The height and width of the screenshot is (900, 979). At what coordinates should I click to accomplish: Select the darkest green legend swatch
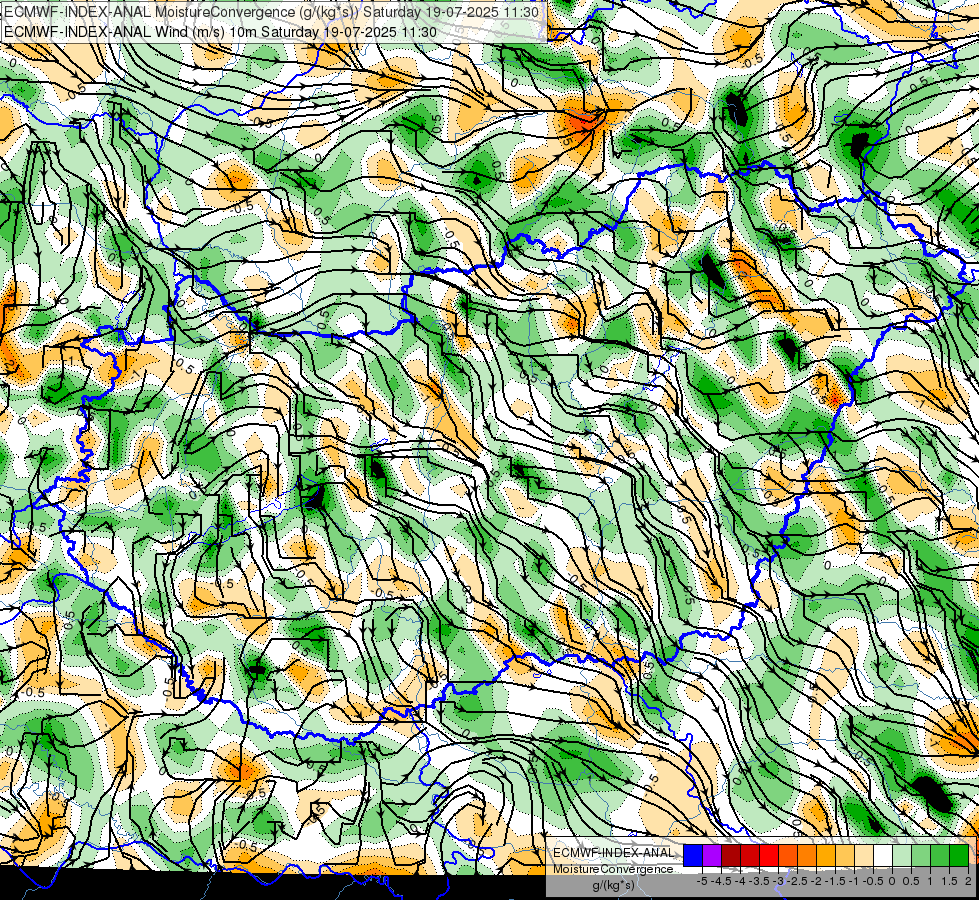pyautogui.click(x=959, y=856)
